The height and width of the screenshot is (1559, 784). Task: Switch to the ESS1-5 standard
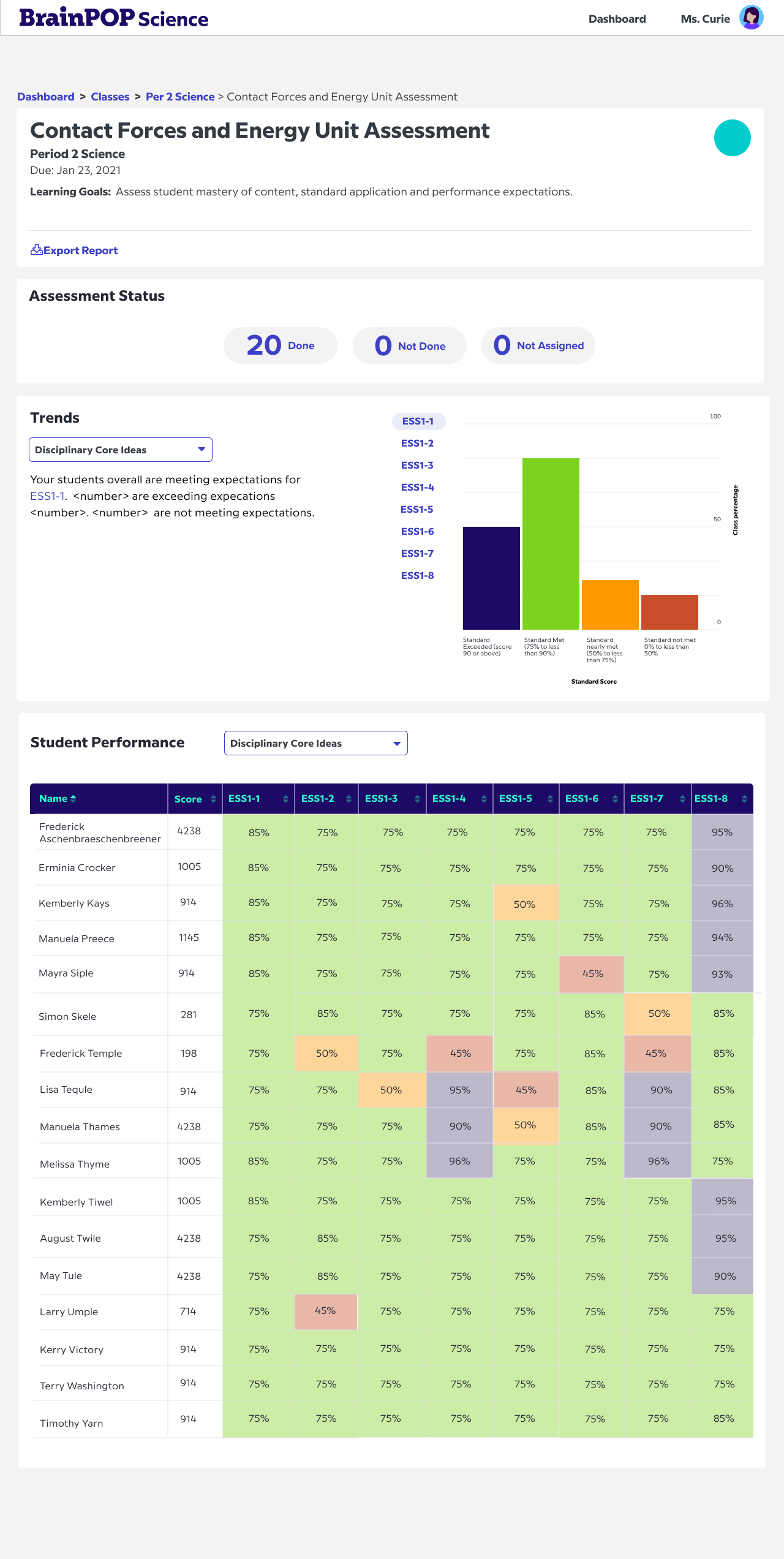click(417, 510)
